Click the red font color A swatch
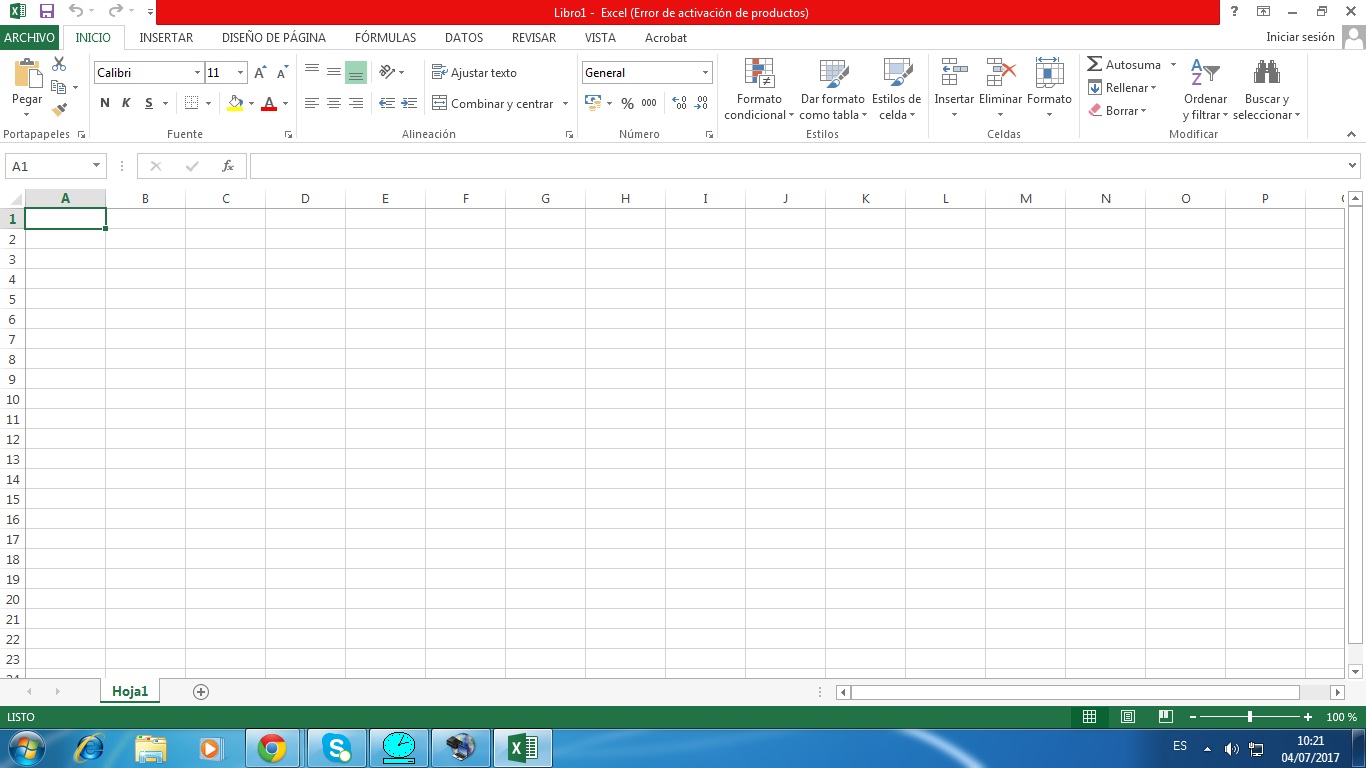The image size is (1366, 768). tap(269, 103)
